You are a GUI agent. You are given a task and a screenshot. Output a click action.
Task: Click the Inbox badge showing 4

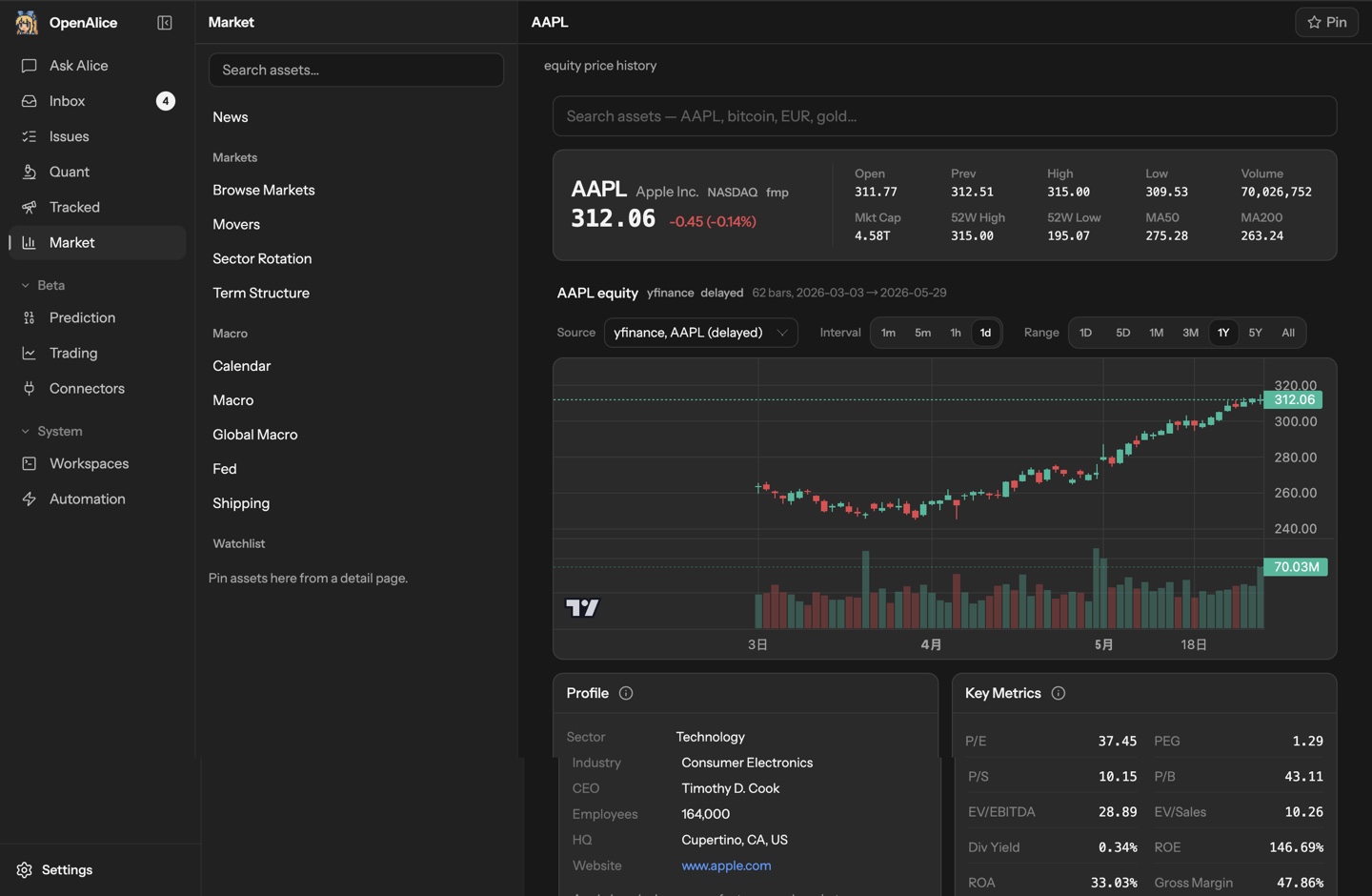click(x=165, y=101)
